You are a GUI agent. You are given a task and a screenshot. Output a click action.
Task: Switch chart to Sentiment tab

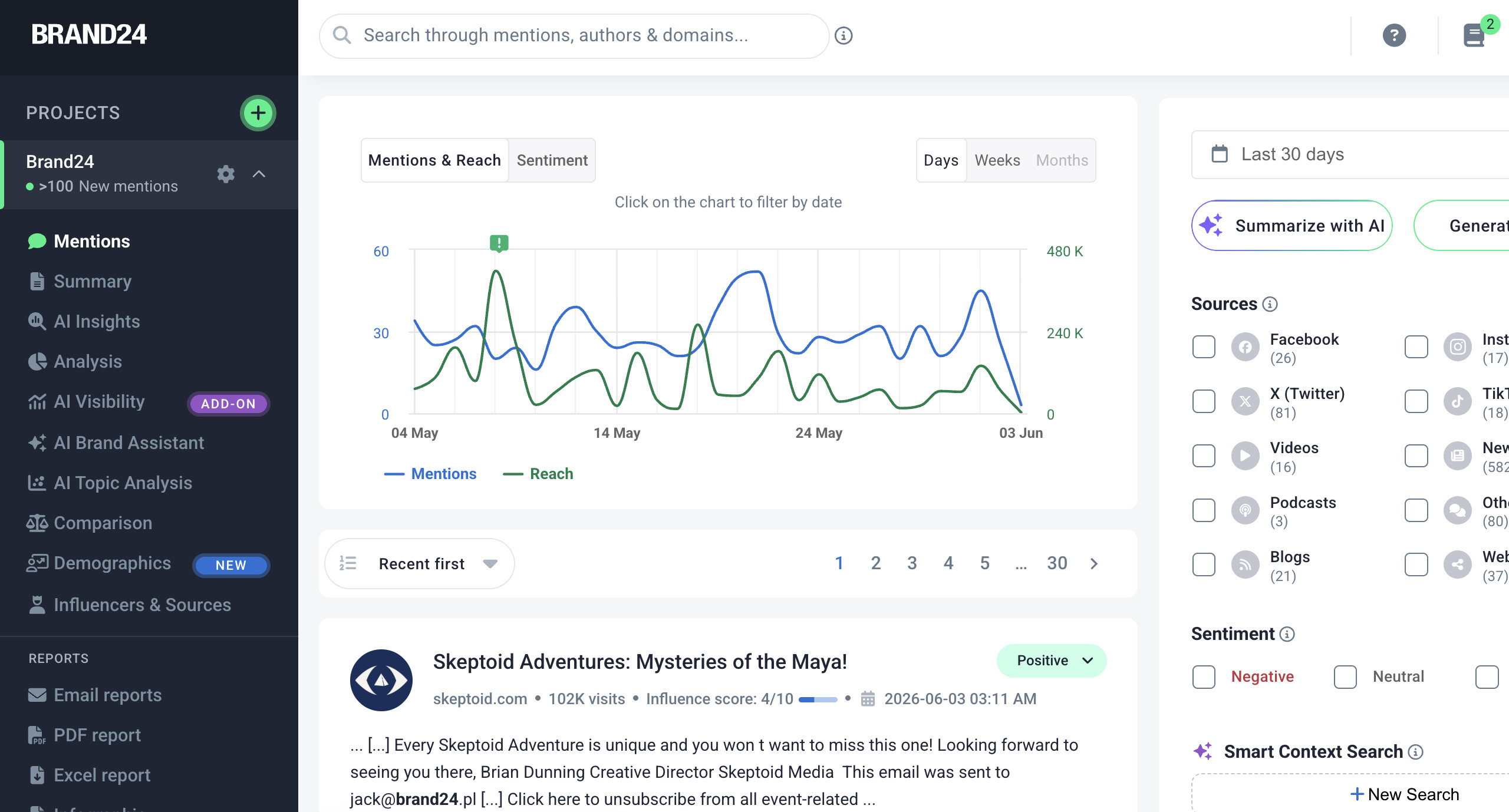tap(552, 160)
